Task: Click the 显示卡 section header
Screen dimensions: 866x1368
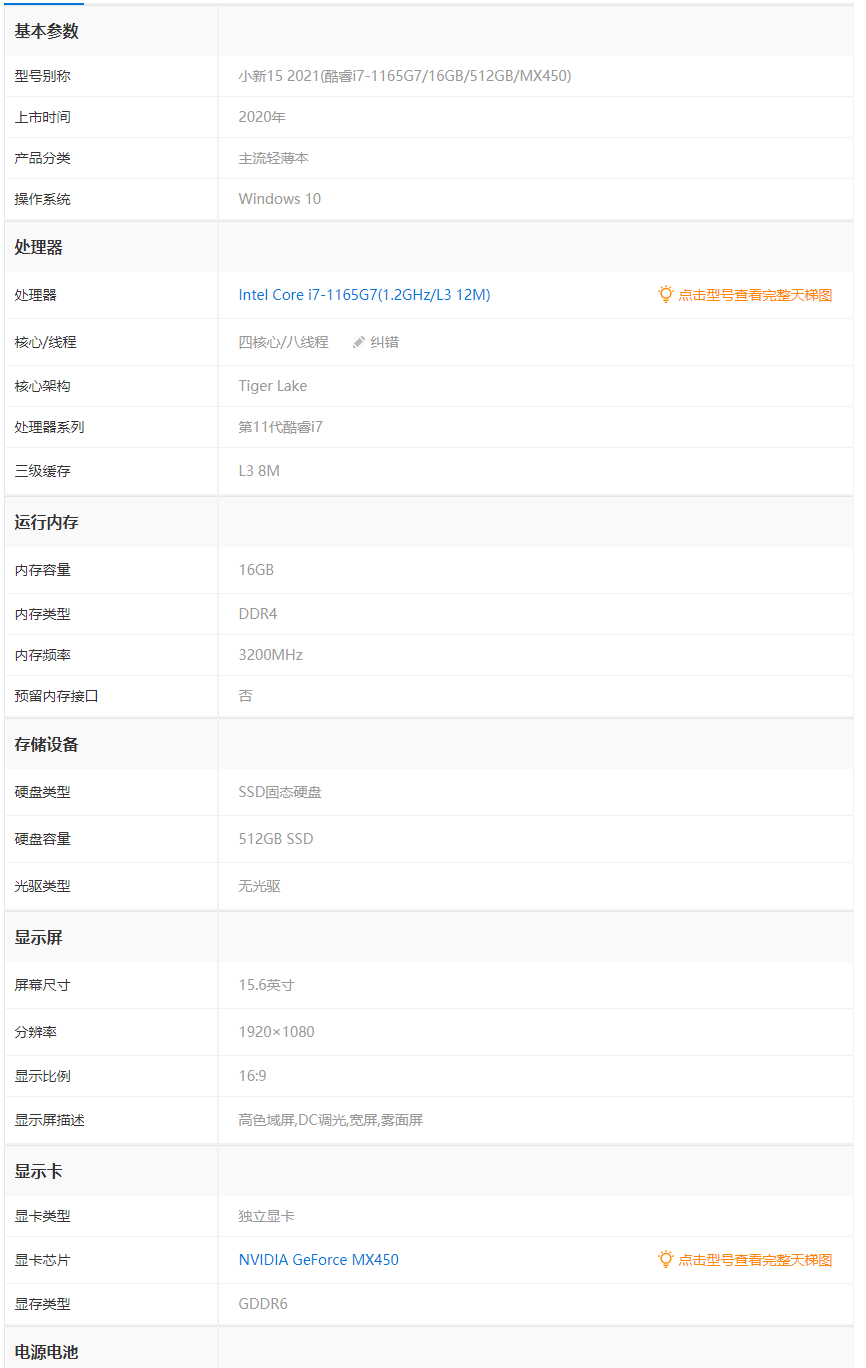Action: point(38,1171)
